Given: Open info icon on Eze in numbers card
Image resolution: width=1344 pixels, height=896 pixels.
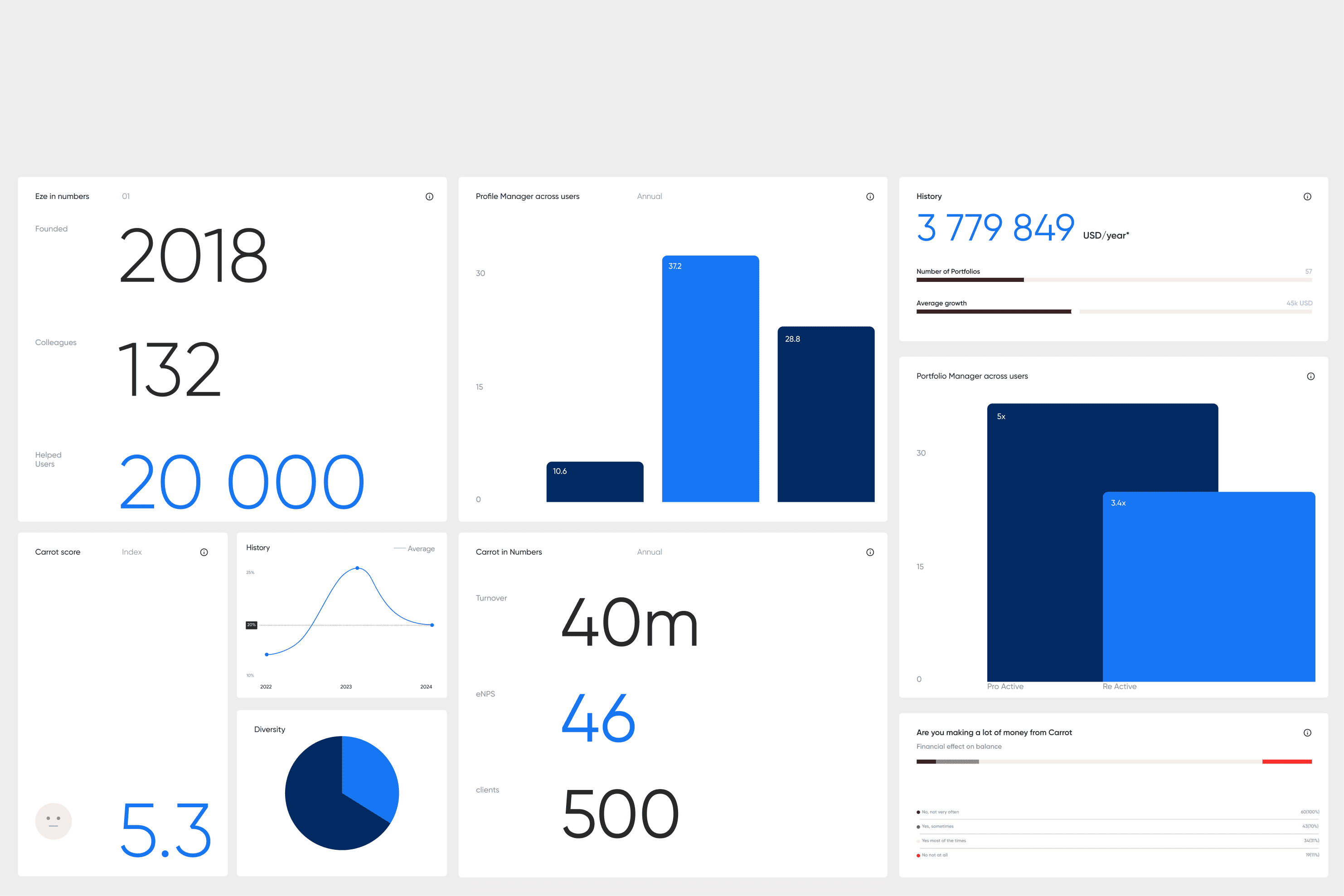Looking at the screenshot, I should coord(429,197).
